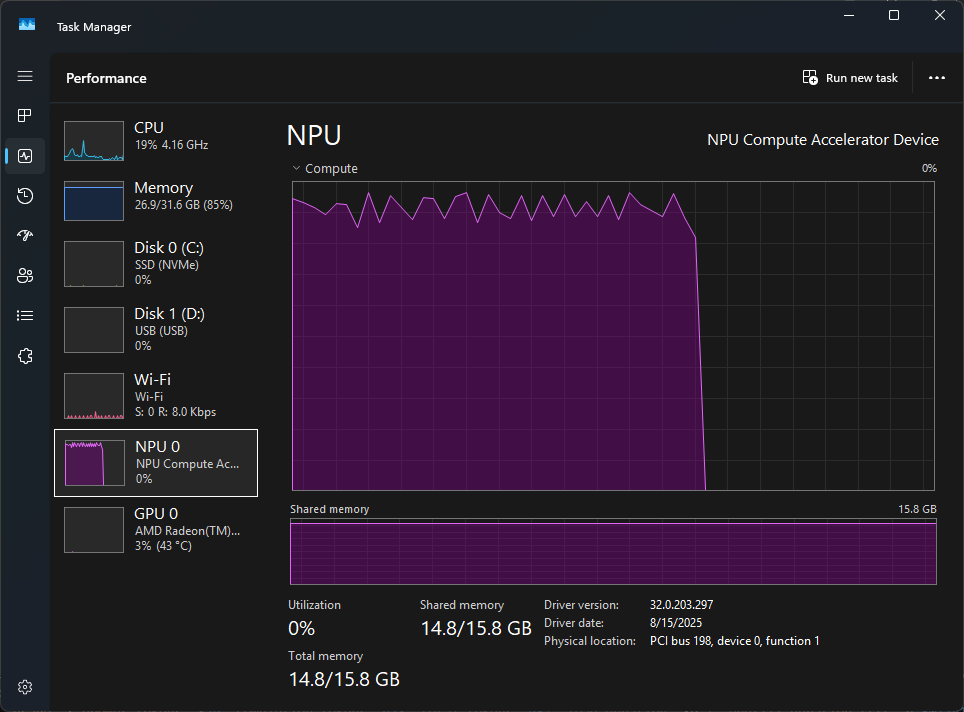Open the Users page
The width and height of the screenshot is (964, 712).
point(24,275)
